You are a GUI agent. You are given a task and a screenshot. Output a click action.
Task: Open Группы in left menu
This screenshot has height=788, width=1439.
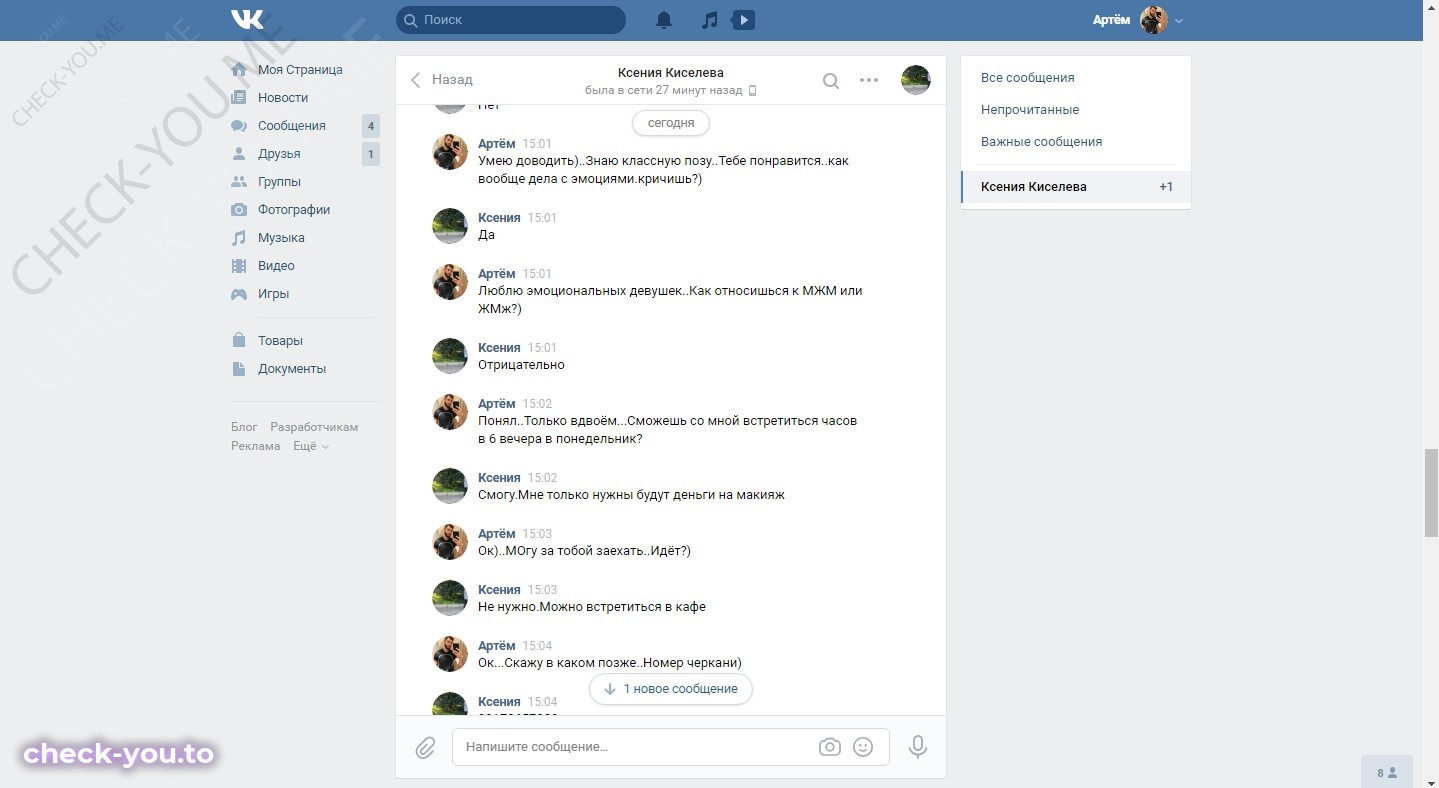(x=279, y=182)
